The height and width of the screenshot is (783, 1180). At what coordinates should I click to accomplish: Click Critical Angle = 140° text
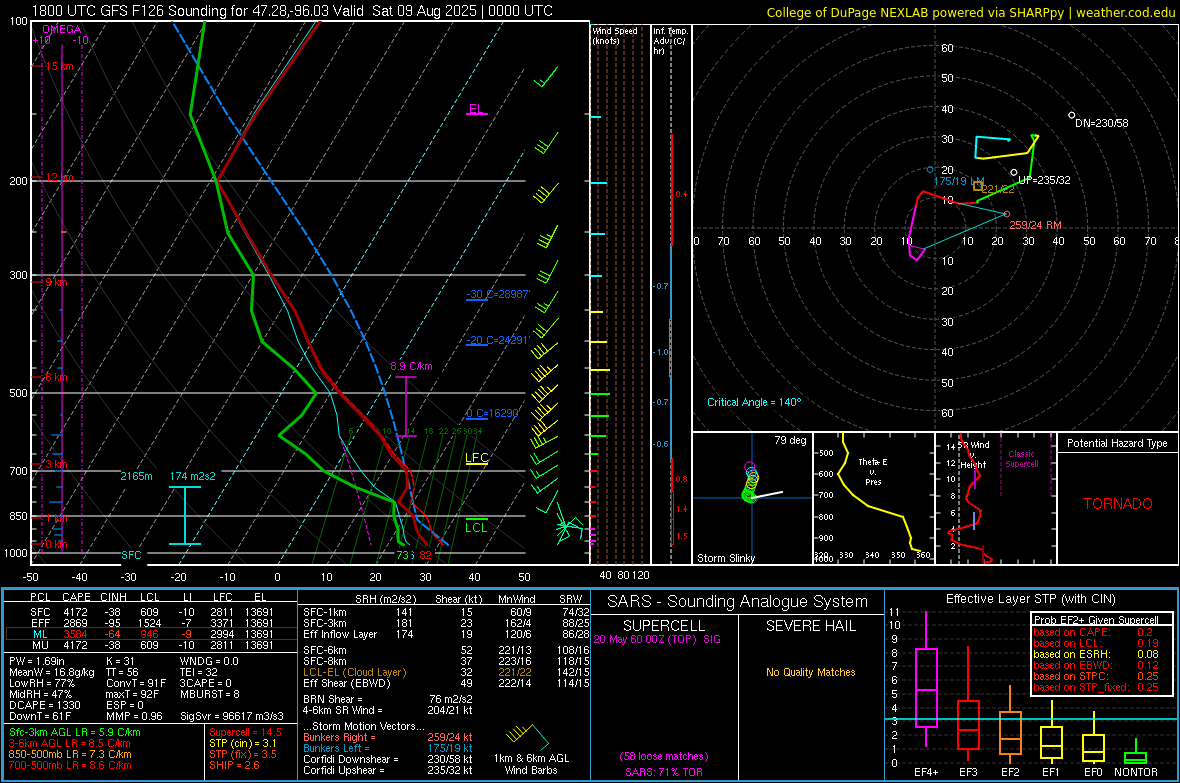tap(754, 402)
